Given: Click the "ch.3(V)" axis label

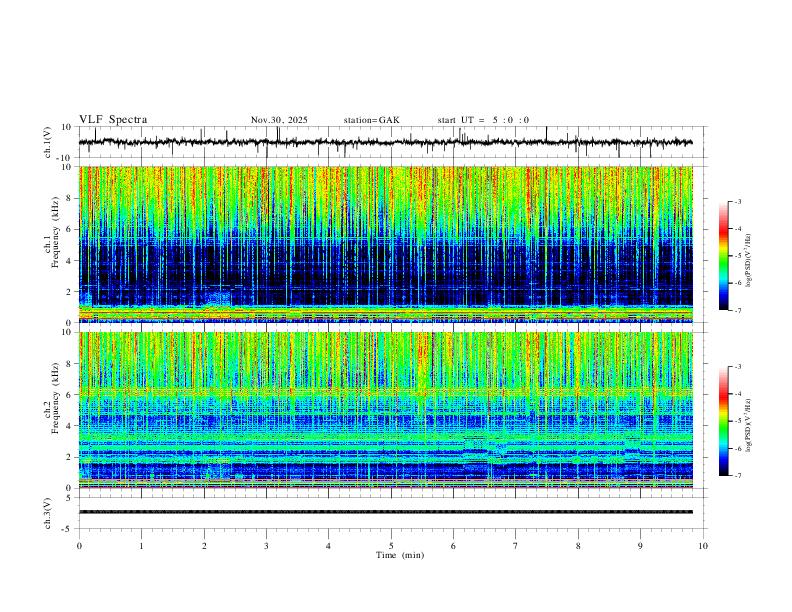Looking at the screenshot, I should tap(48, 513).
